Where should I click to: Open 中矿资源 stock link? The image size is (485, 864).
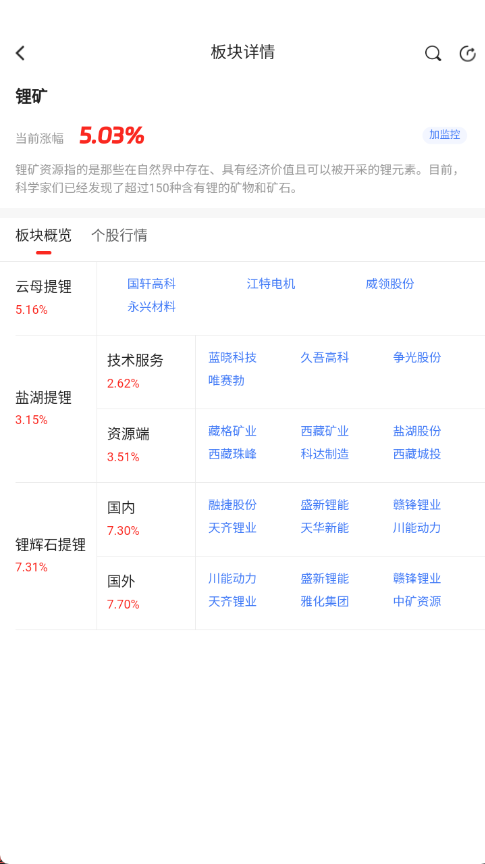417,601
